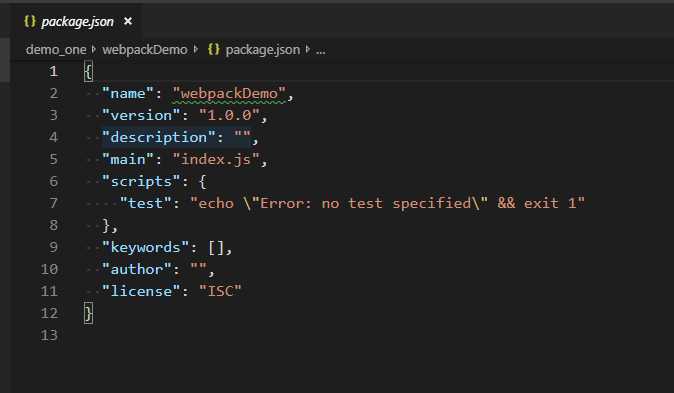The image size is (674, 393).
Task: Click the empty array brackets on line 9
Action: coord(216,248)
